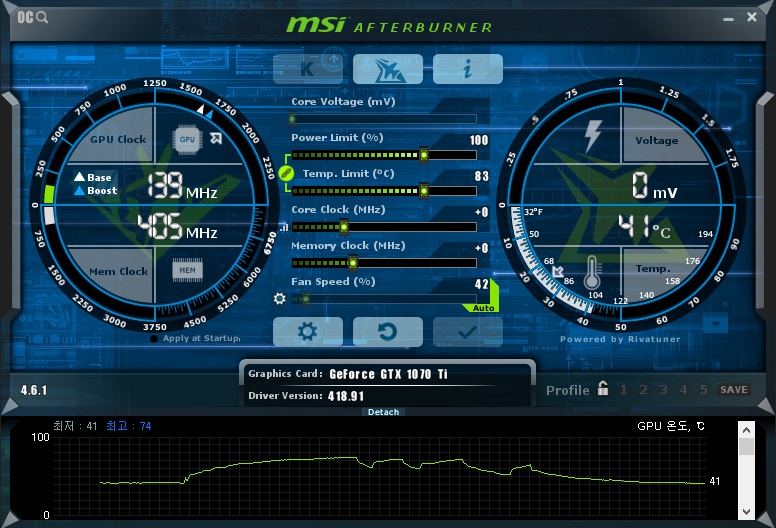Open the OC Scanner icon
This screenshot has width=776, height=528.
[x=33, y=17]
